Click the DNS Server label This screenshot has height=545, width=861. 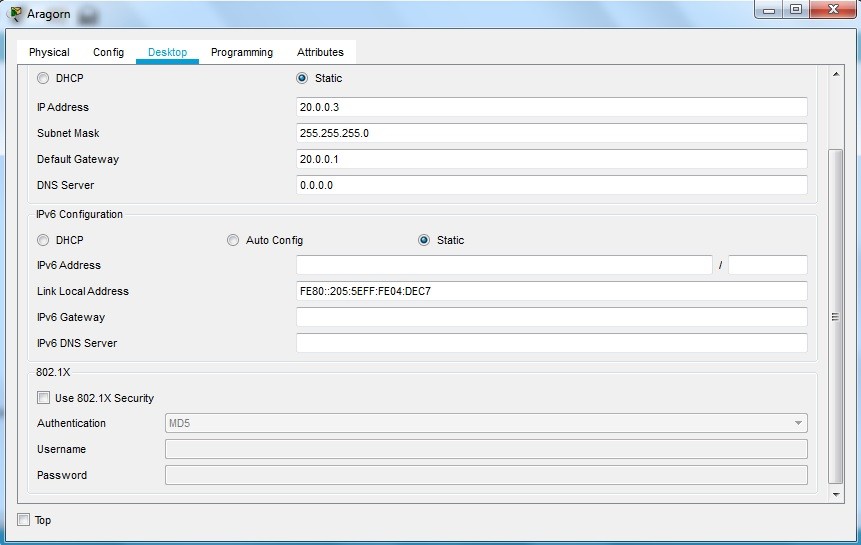65,185
